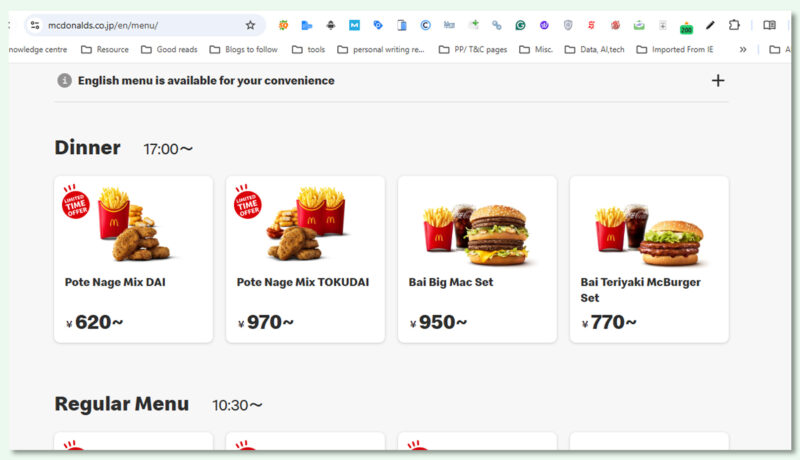Open the Misc. bookmarks folder
The image size is (800, 460).
pos(536,49)
